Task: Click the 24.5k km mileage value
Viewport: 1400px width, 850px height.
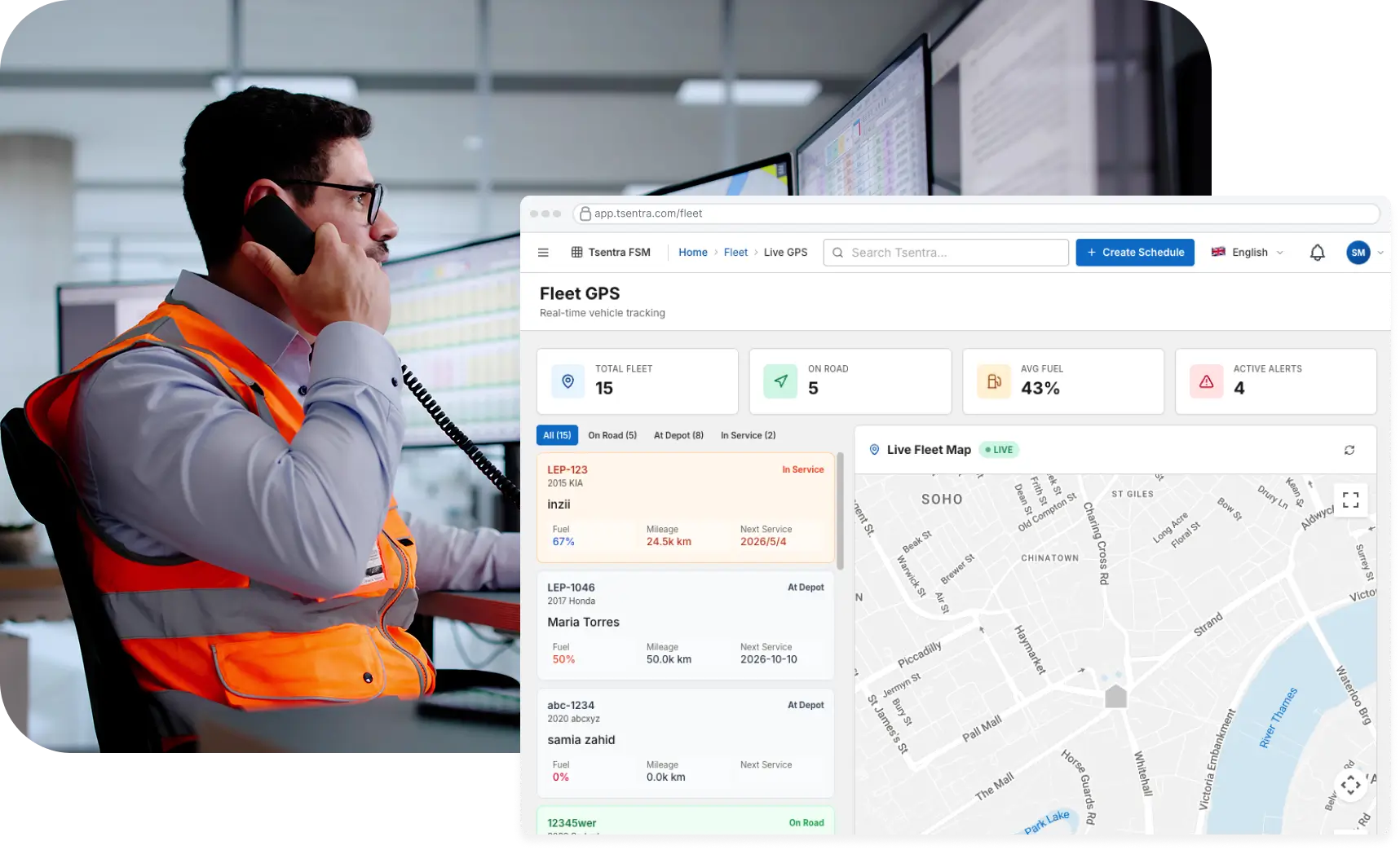Action: point(669,542)
